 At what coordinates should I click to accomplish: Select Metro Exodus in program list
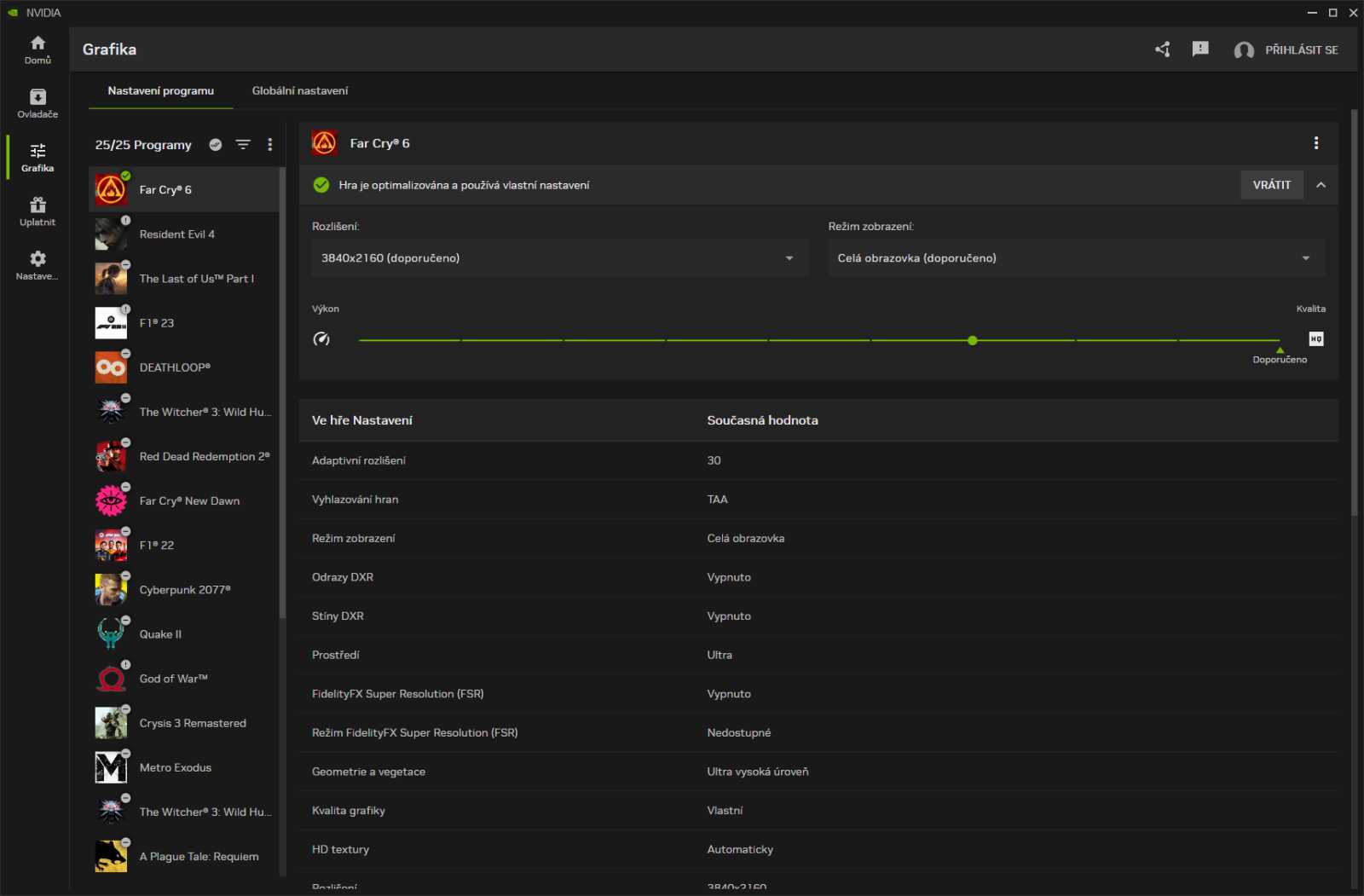click(x=183, y=768)
